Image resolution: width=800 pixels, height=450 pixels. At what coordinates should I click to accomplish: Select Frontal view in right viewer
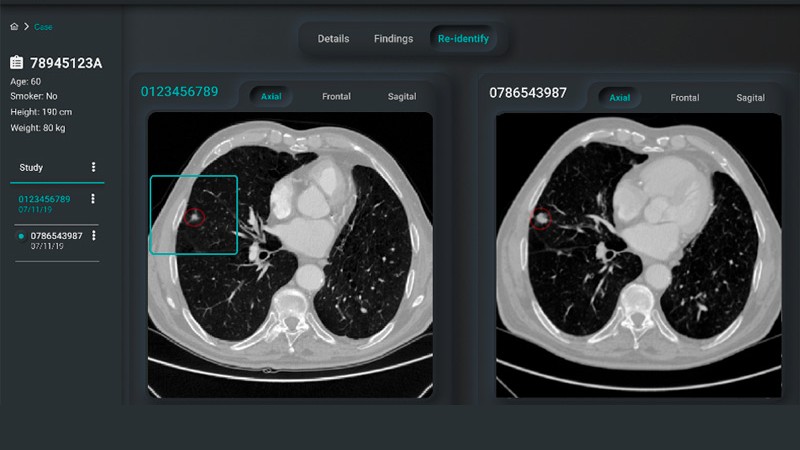point(685,98)
